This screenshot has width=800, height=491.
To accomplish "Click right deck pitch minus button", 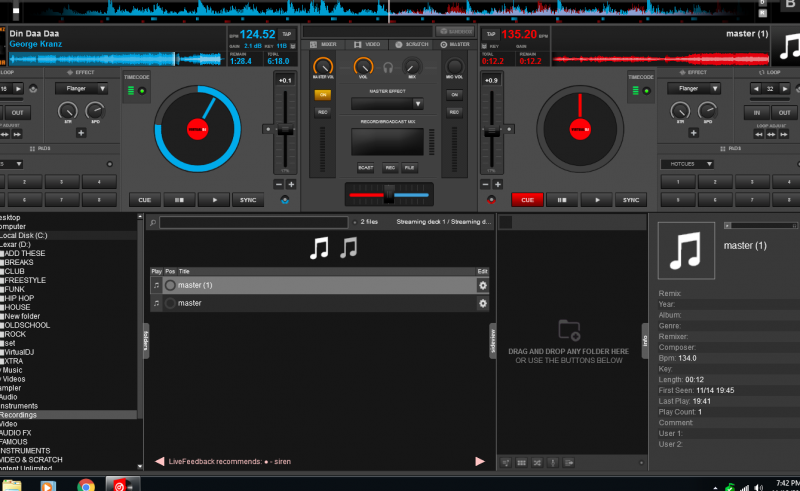I will tap(485, 184).
